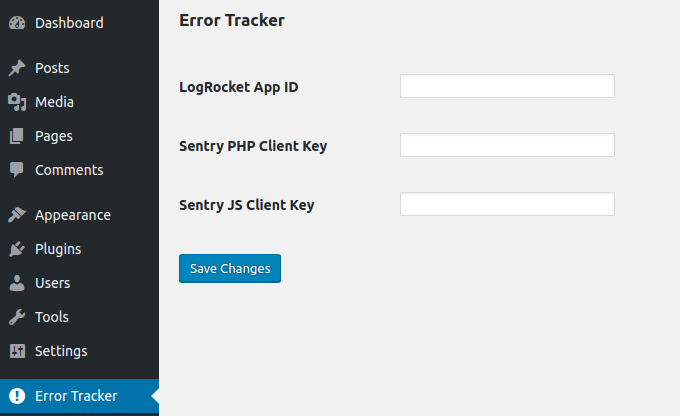Click the Posts pushpin icon
Screen dimensions: 680x416
(x=17, y=69)
